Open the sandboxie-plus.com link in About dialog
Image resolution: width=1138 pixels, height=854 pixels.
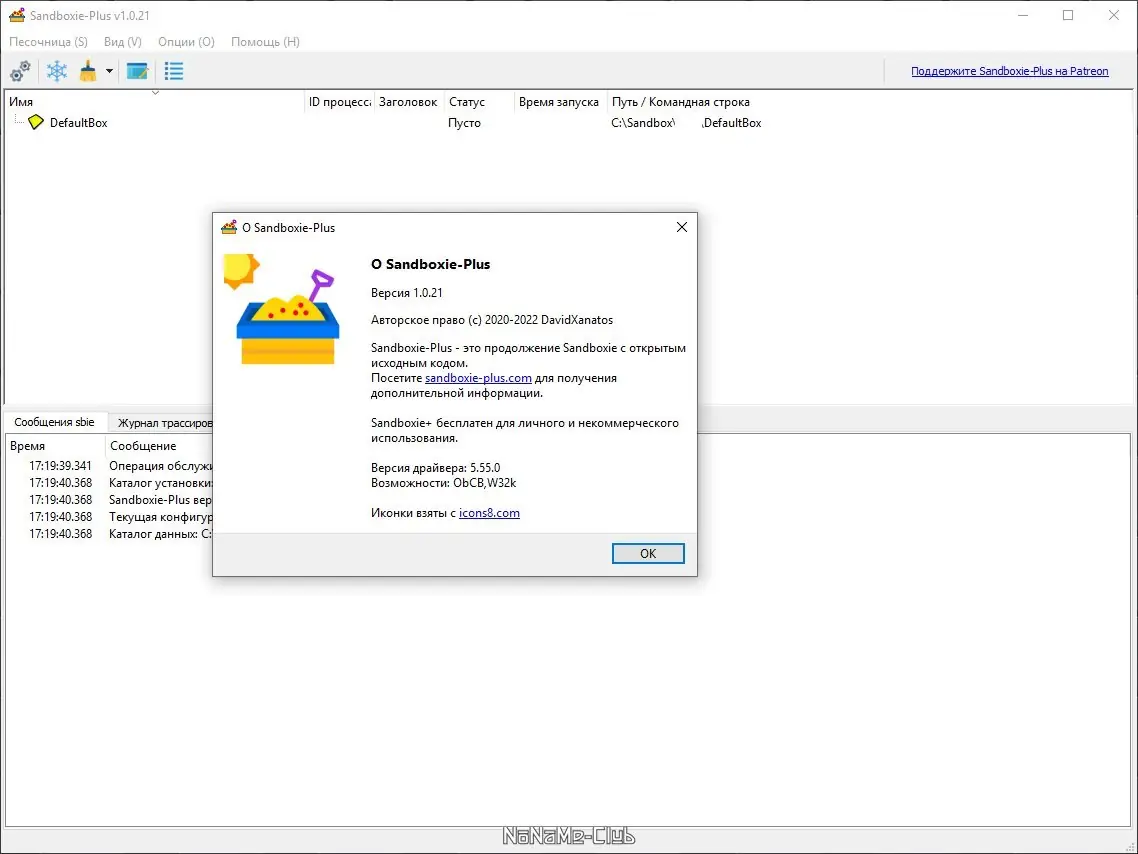click(478, 378)
